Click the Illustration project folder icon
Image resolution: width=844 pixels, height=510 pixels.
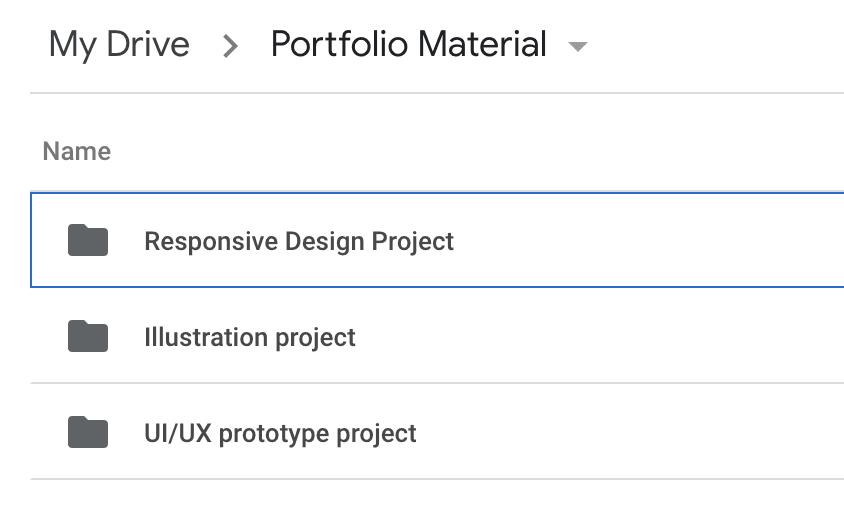[88, 337]
